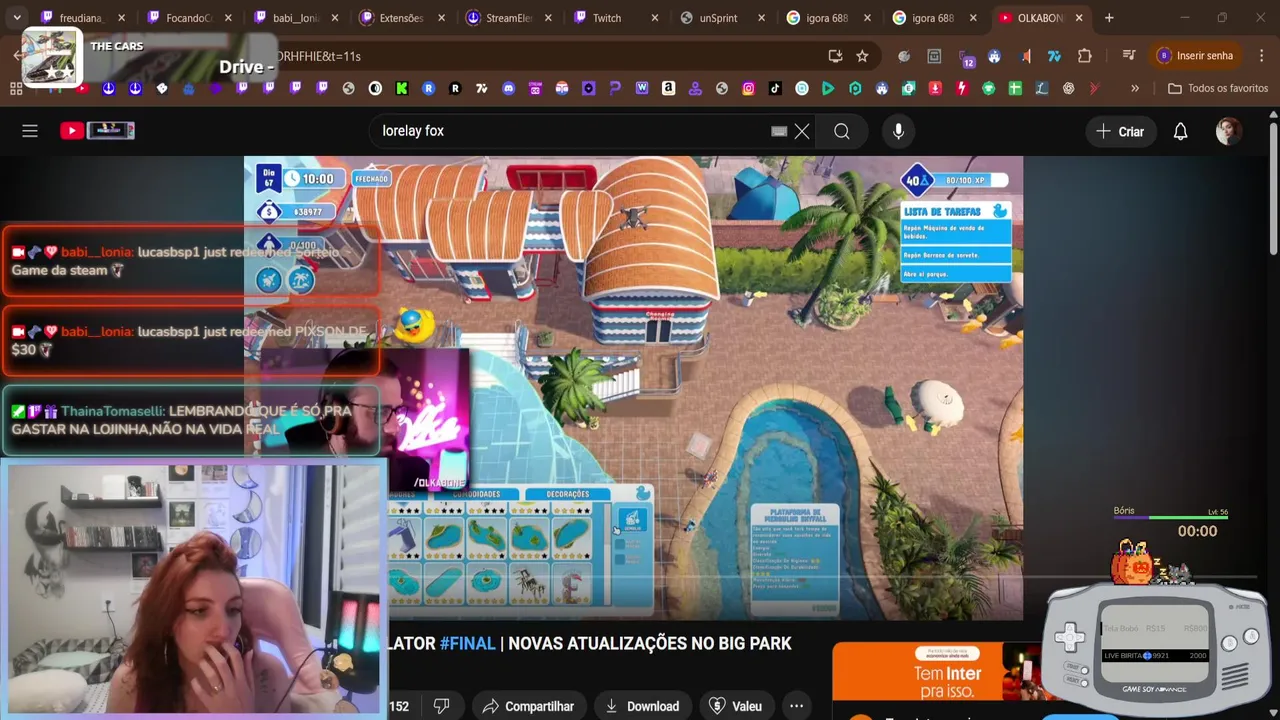
Task: Switch to the unSprint tab
Action: coord(721,18)
